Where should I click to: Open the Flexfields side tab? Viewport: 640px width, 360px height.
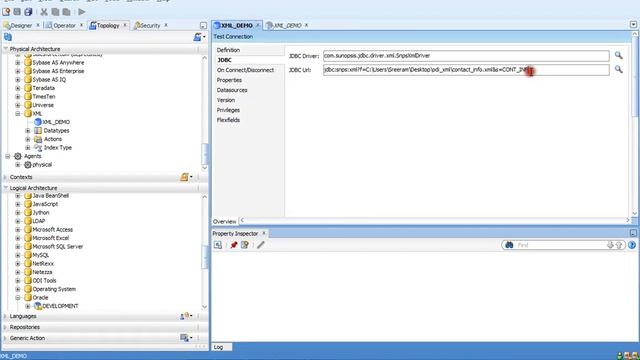tap(228, 120)
